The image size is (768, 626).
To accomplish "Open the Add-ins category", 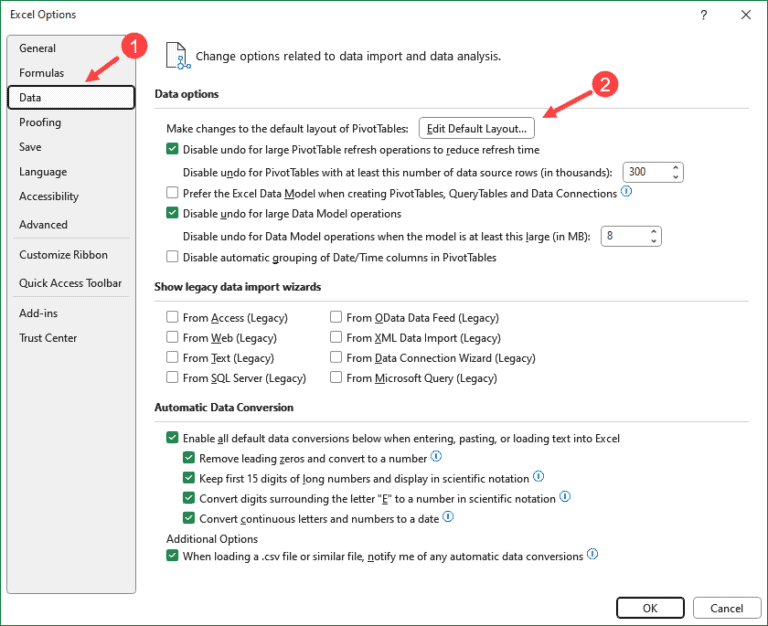I will click(x=71, y=313).
